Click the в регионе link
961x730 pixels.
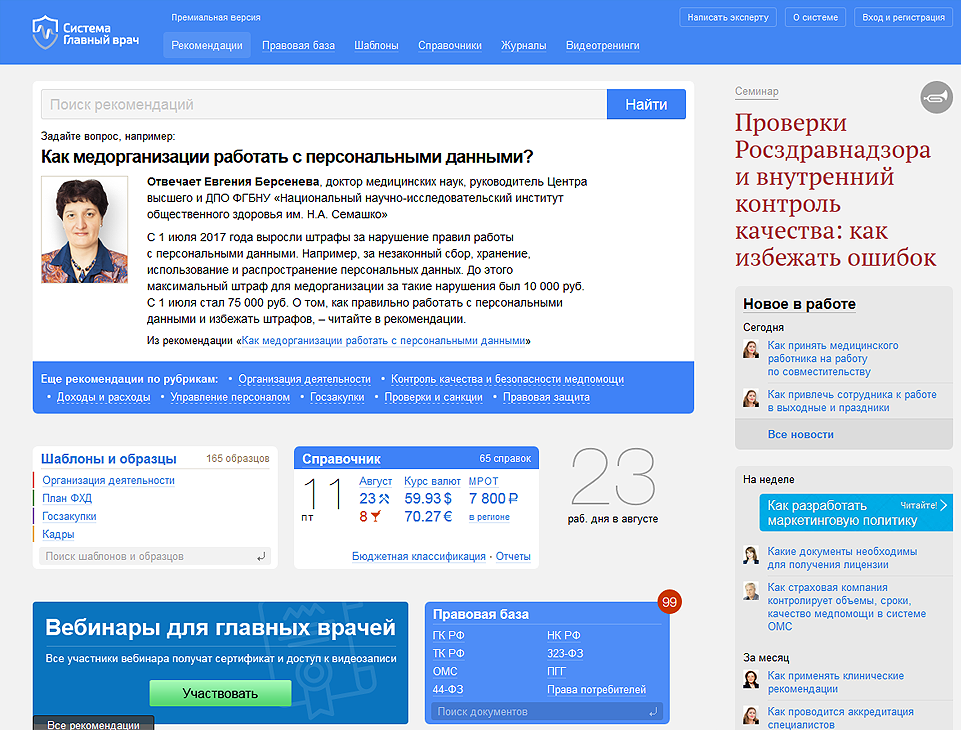[x=489, y=517]
